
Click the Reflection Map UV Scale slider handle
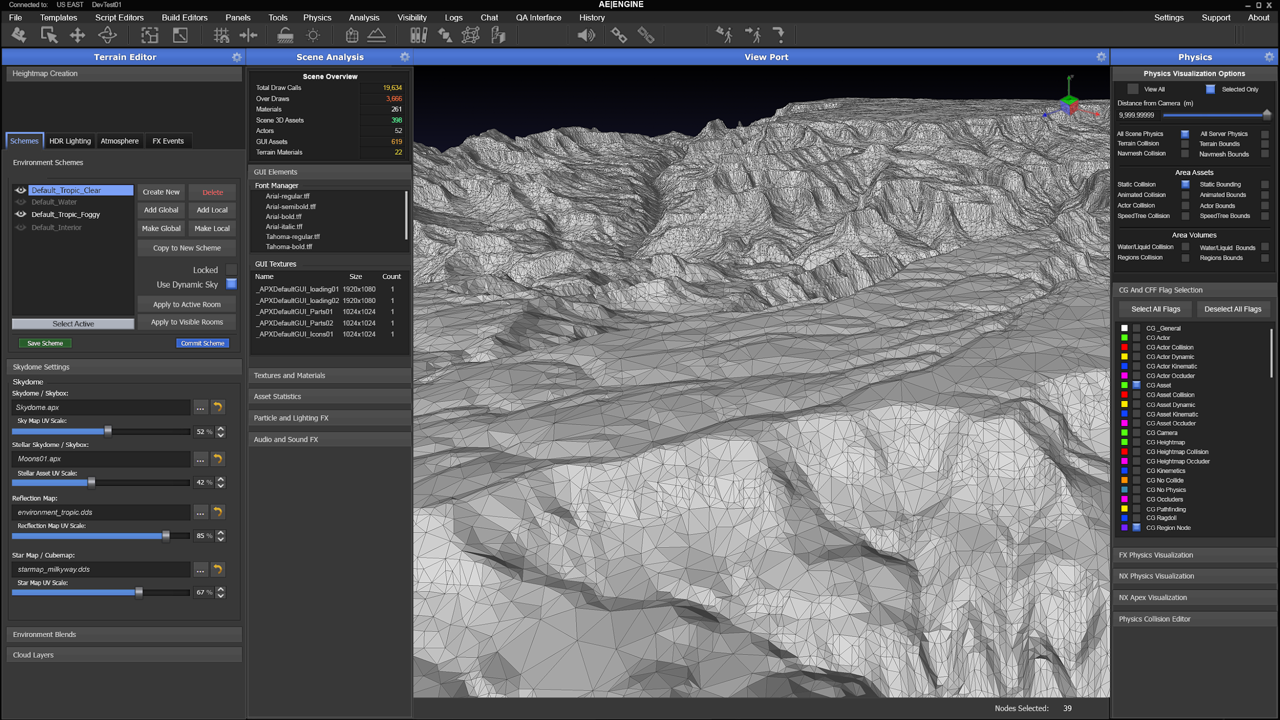166,536
